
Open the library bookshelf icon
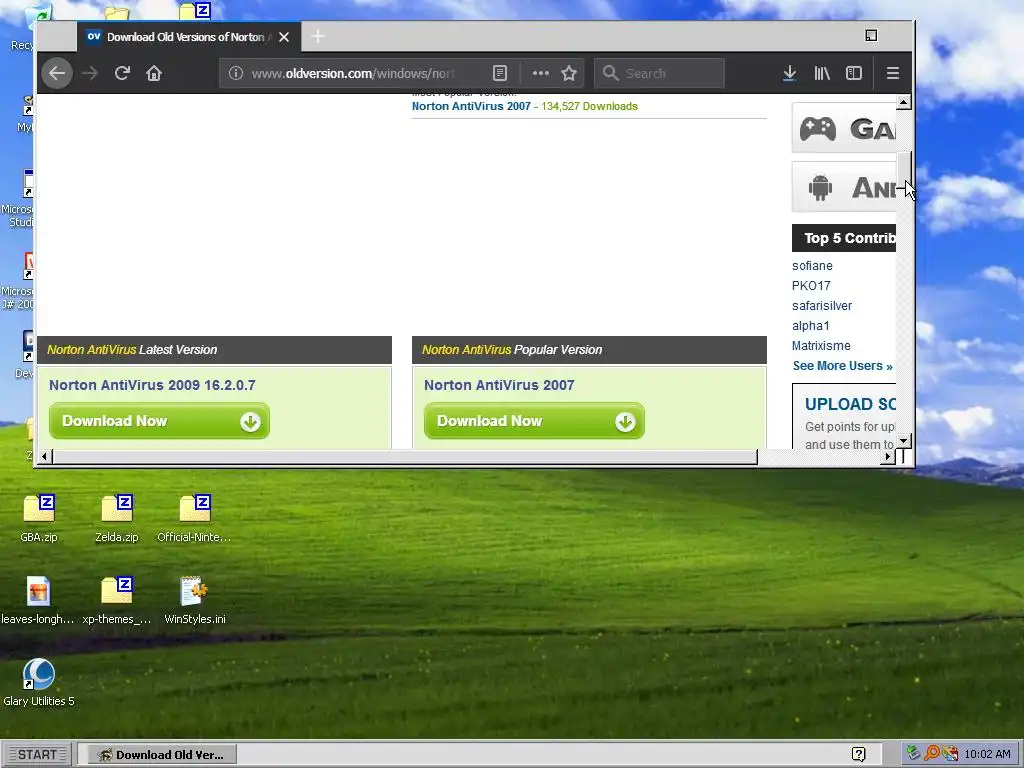tap(822, 73)
